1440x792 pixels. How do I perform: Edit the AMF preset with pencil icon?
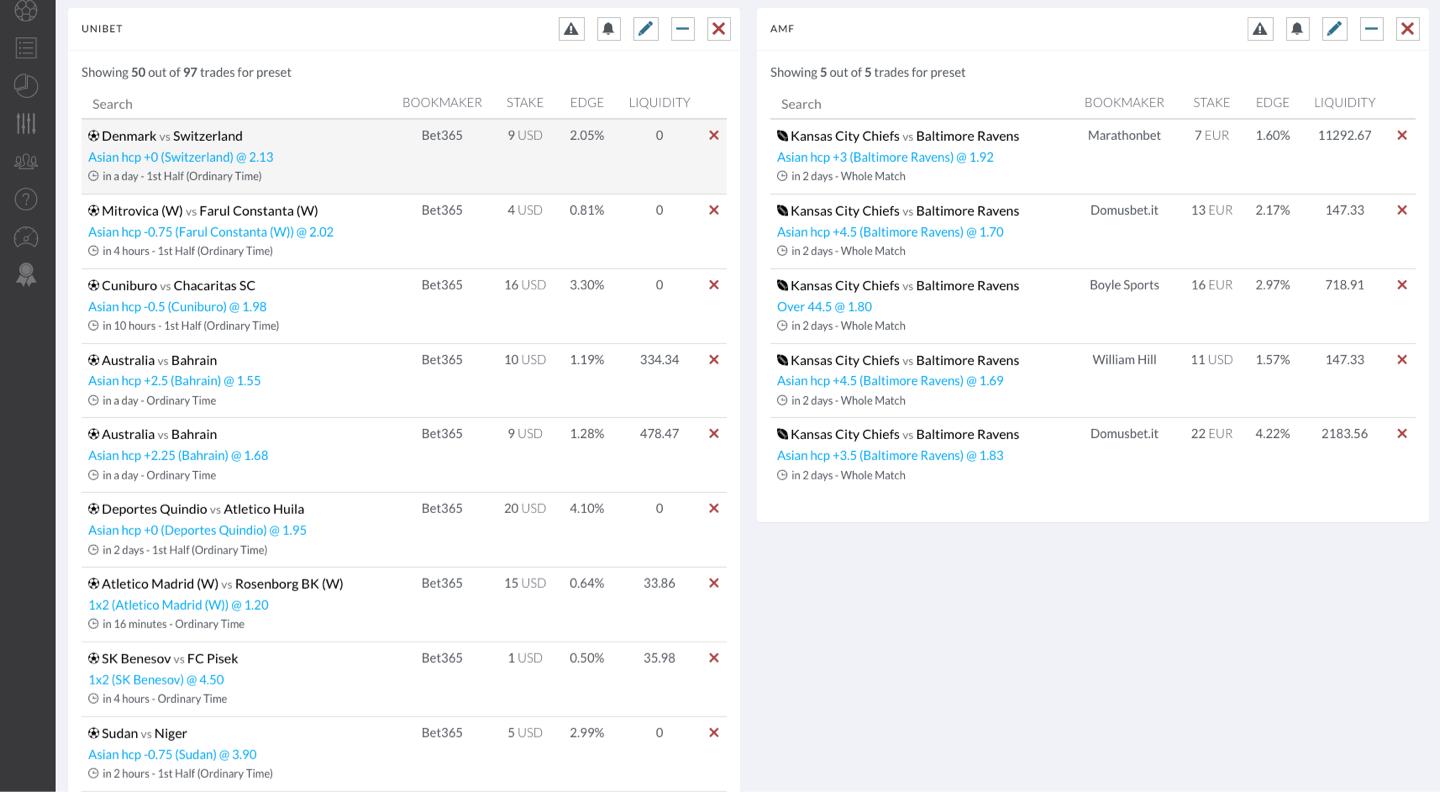pos(1335,29)
